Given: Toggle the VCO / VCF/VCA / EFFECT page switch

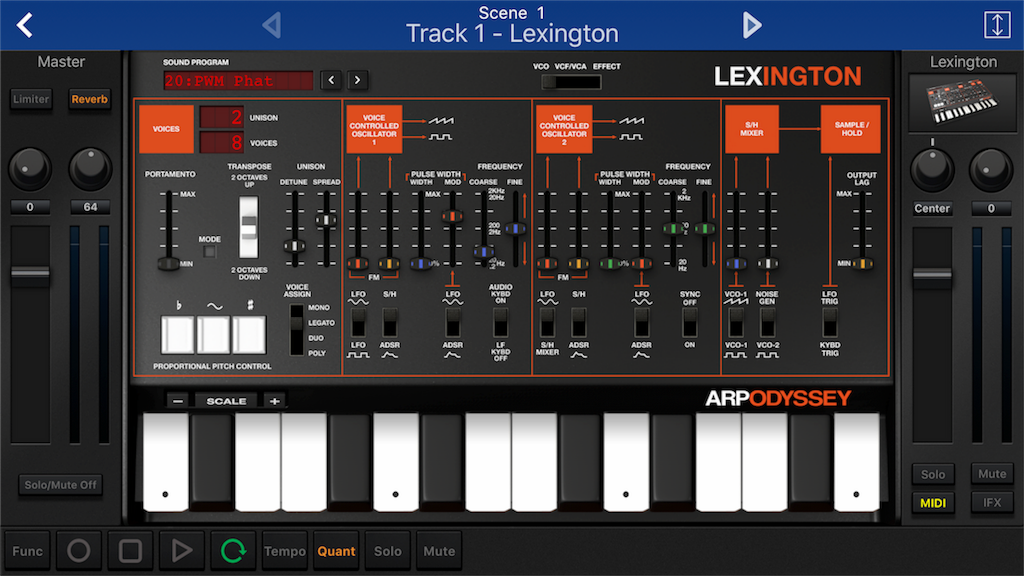Looking at the screenshot, I should point(571,82).
